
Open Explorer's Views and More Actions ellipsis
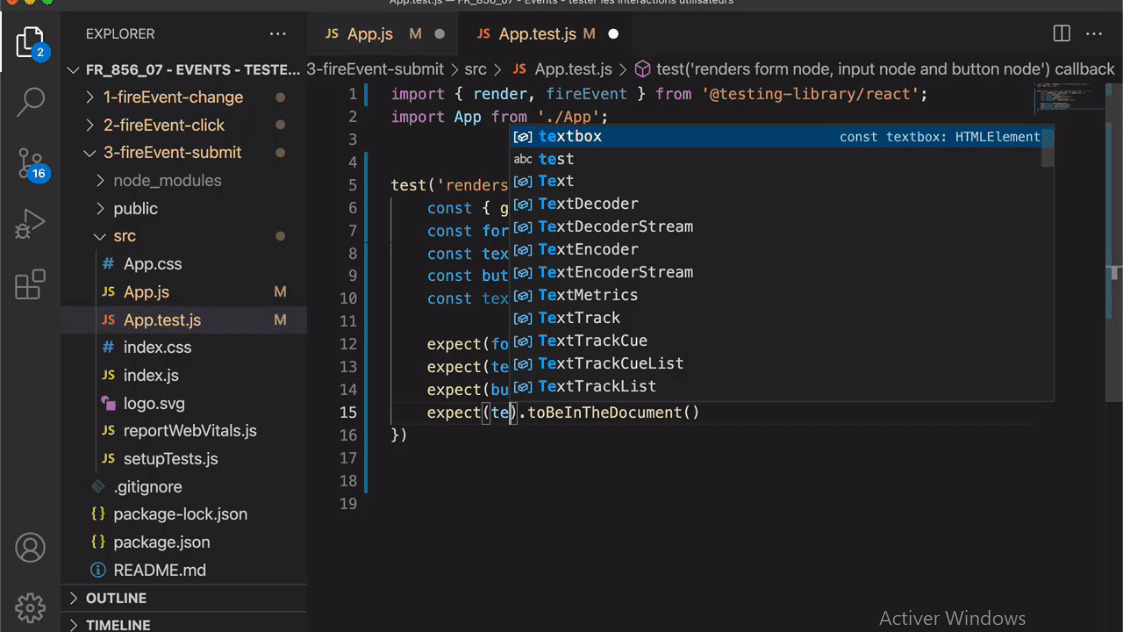coord(278,34)
